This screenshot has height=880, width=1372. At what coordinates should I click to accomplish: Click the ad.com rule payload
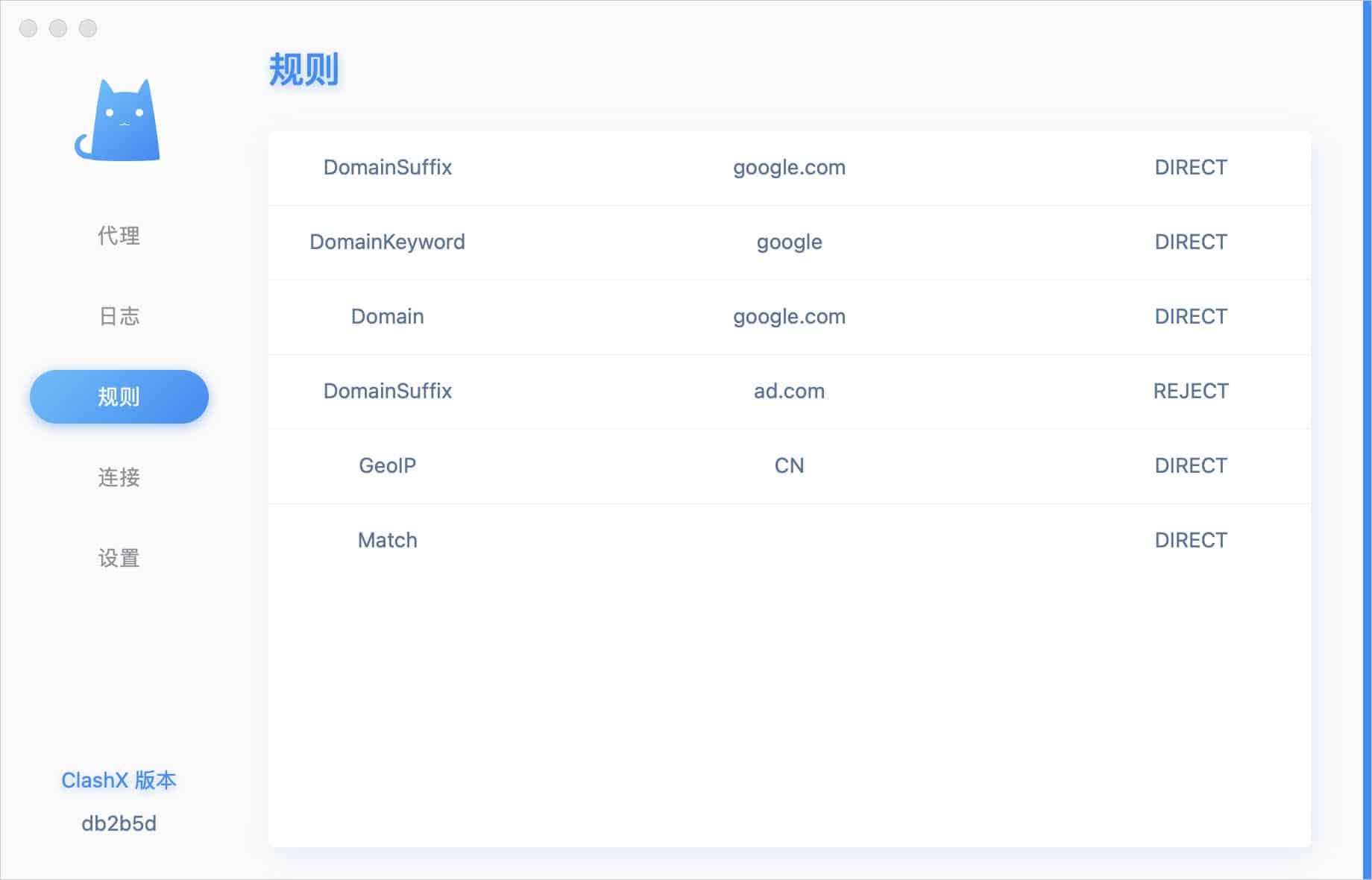[789, 391]
